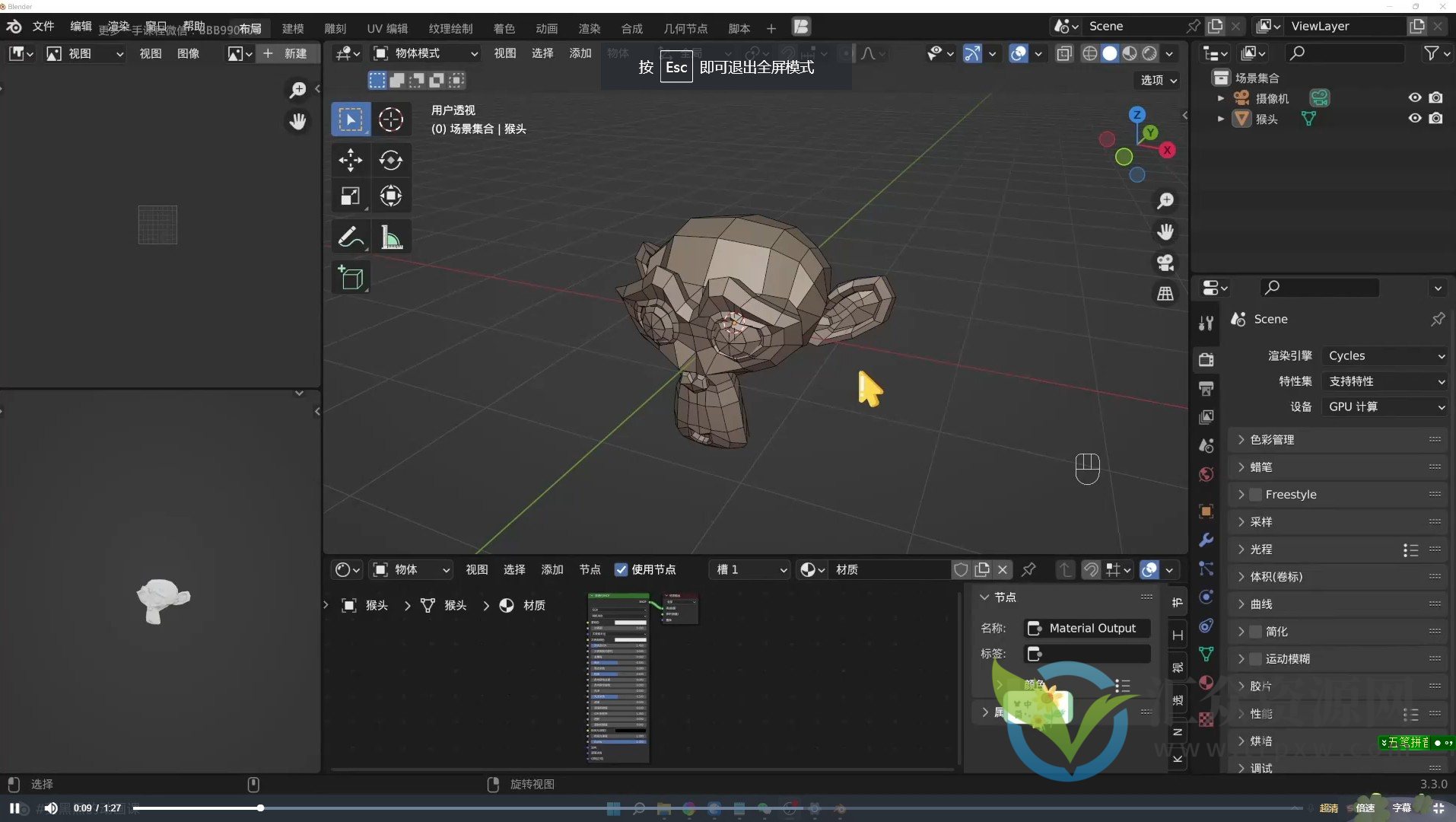The width and height of the screenshot is (1456, 822).
Task: Switch viewport to wireframe shading
Action: [1090, 53]
